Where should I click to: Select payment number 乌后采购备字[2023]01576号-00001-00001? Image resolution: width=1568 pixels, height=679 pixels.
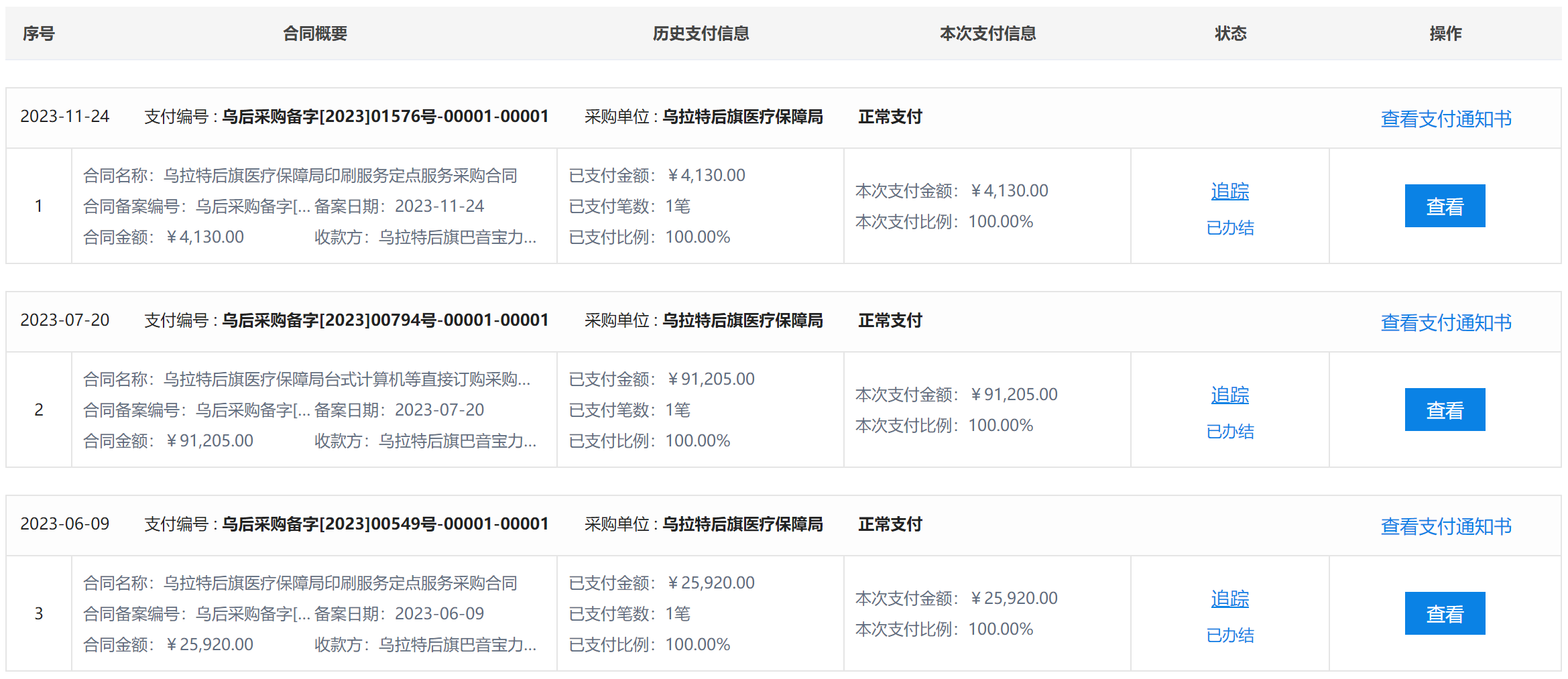385,117
